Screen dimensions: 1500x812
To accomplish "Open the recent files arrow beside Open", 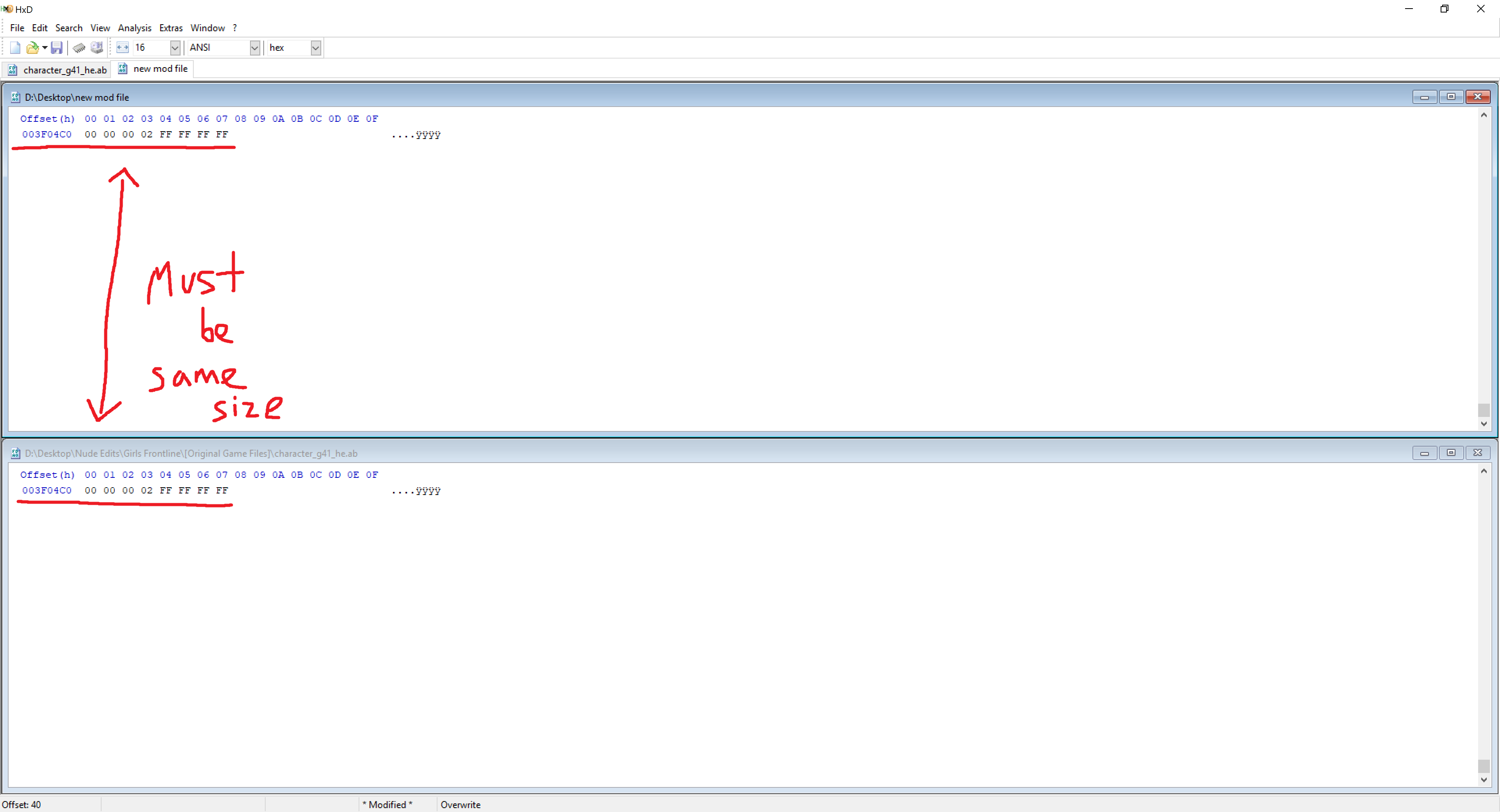I will (x=45, y=48).
